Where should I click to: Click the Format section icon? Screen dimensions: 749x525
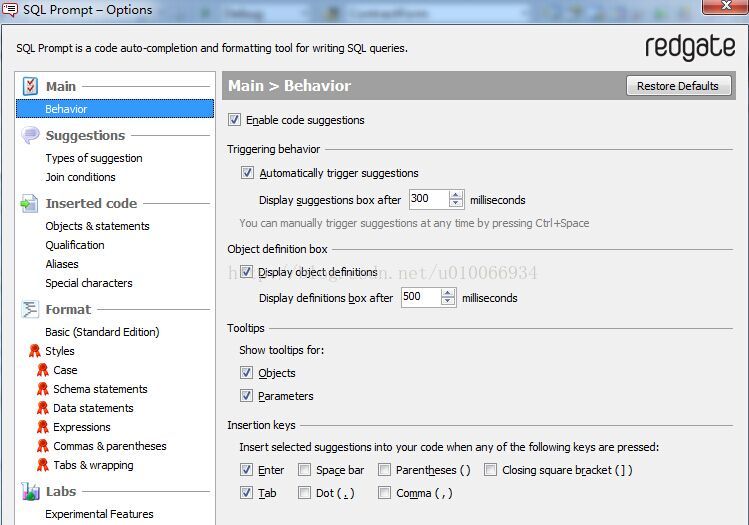click(30, 309)
